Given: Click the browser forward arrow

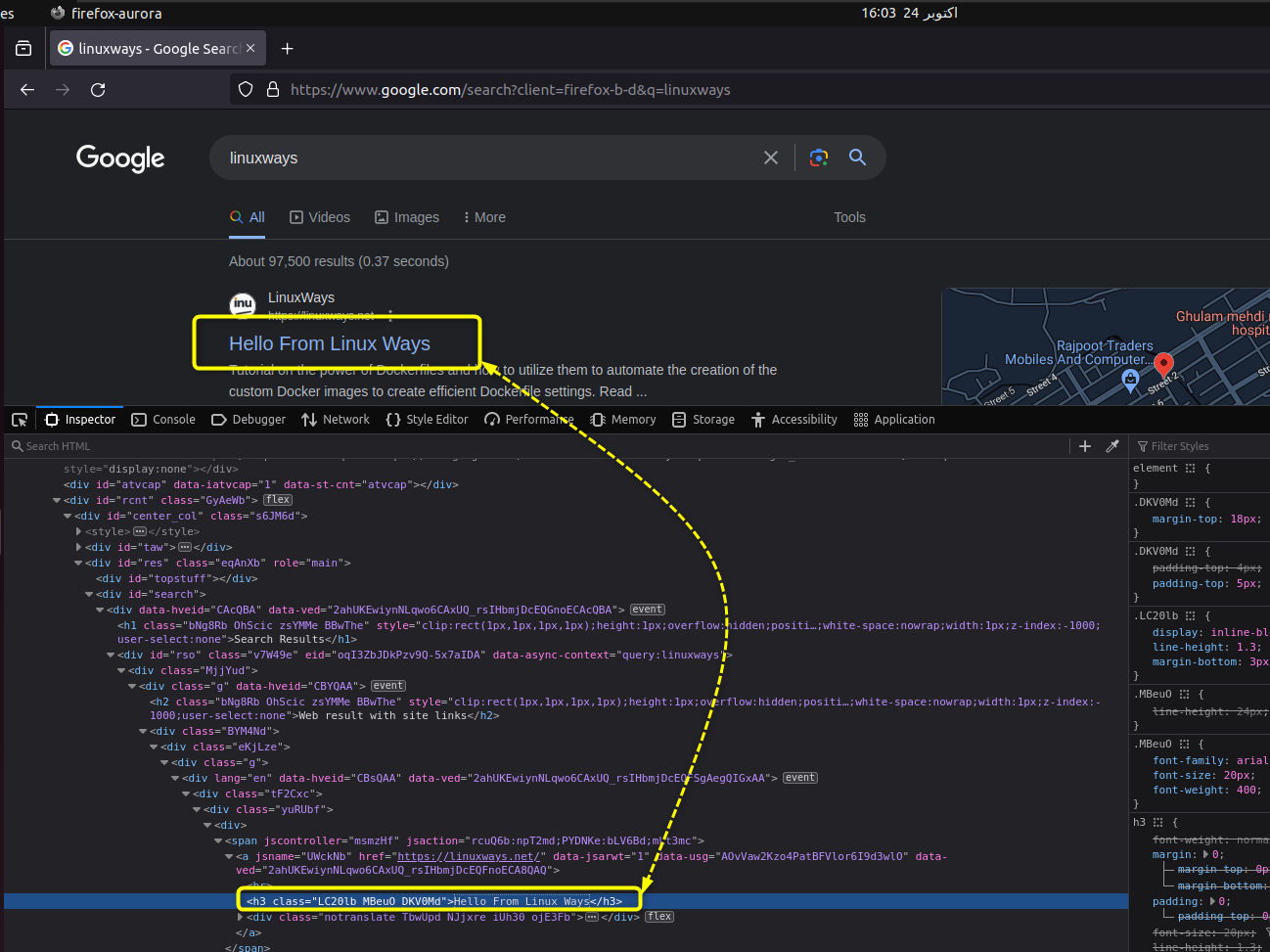Looking at the screenshot, I should tap(63, 90).
